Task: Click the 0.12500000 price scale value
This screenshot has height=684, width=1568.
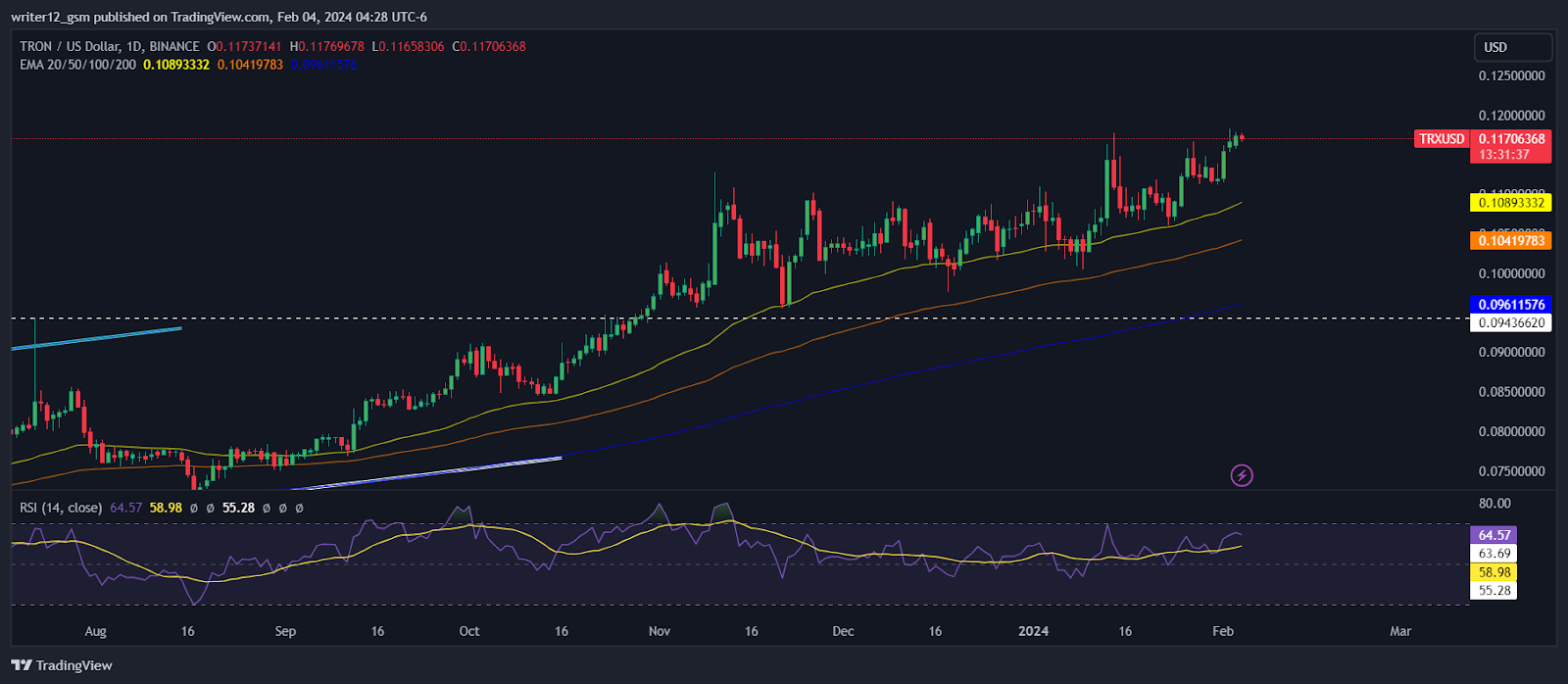Action: 1511,75
